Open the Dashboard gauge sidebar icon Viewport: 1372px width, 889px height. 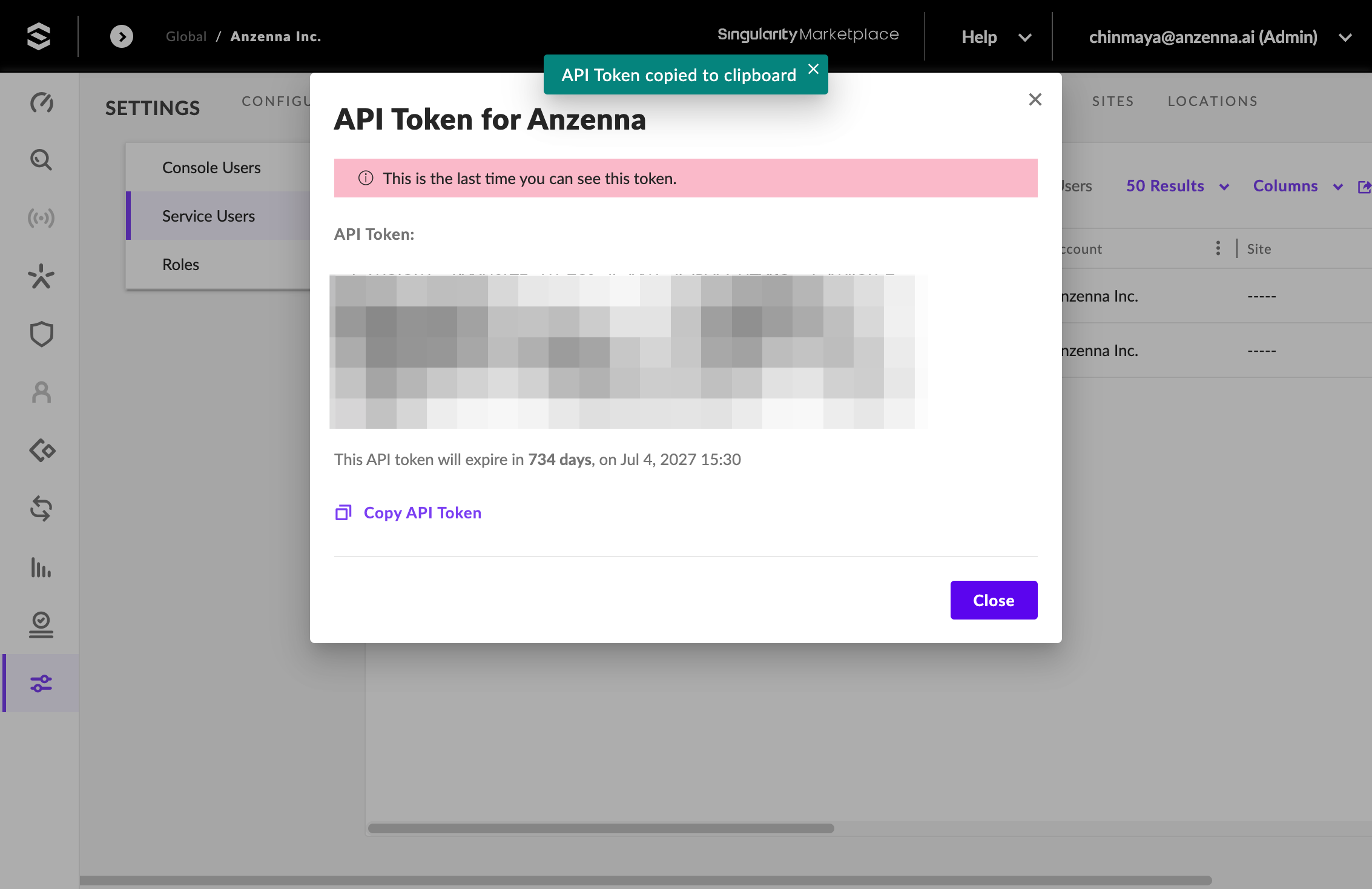(41, 102)
